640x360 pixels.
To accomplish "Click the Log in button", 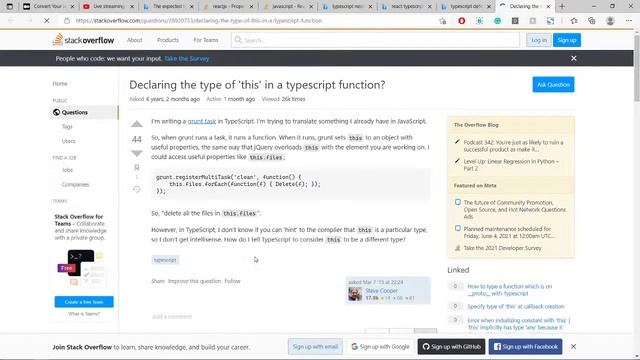I will [539, 40].
